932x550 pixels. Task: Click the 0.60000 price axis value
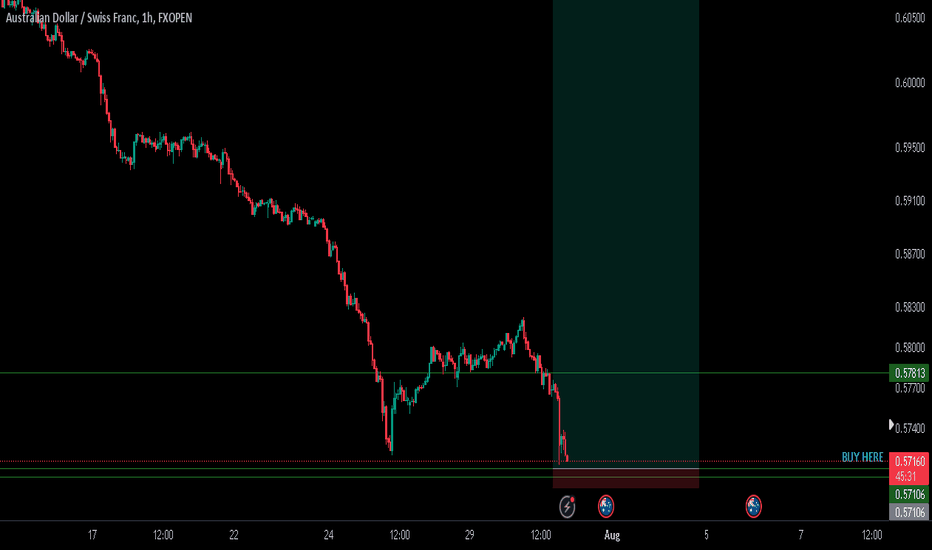[x=910, y=83]
